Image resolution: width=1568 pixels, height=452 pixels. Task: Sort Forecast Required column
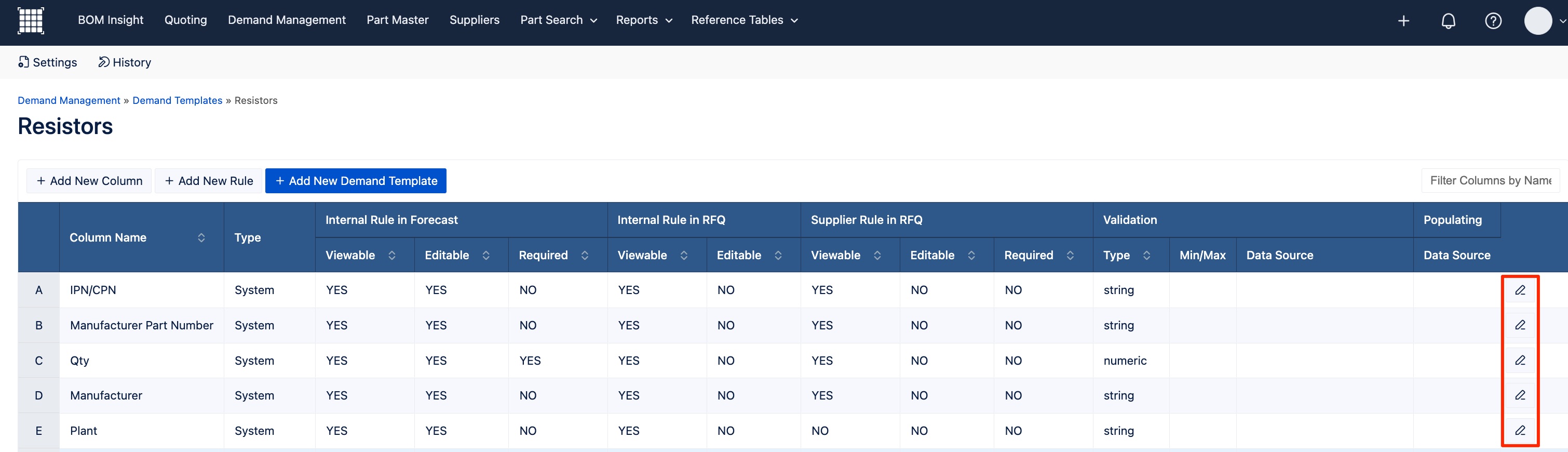(585, 255)
